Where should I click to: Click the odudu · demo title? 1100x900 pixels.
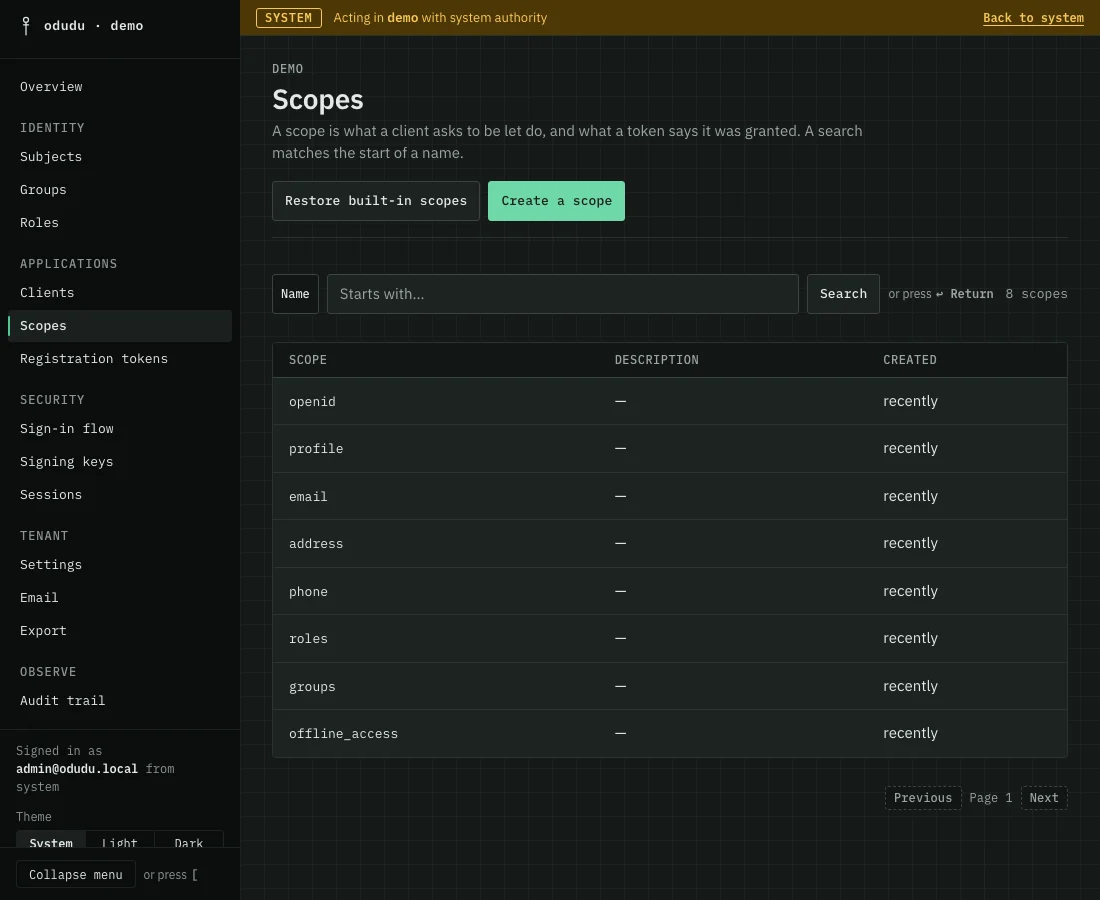(93, 26)
